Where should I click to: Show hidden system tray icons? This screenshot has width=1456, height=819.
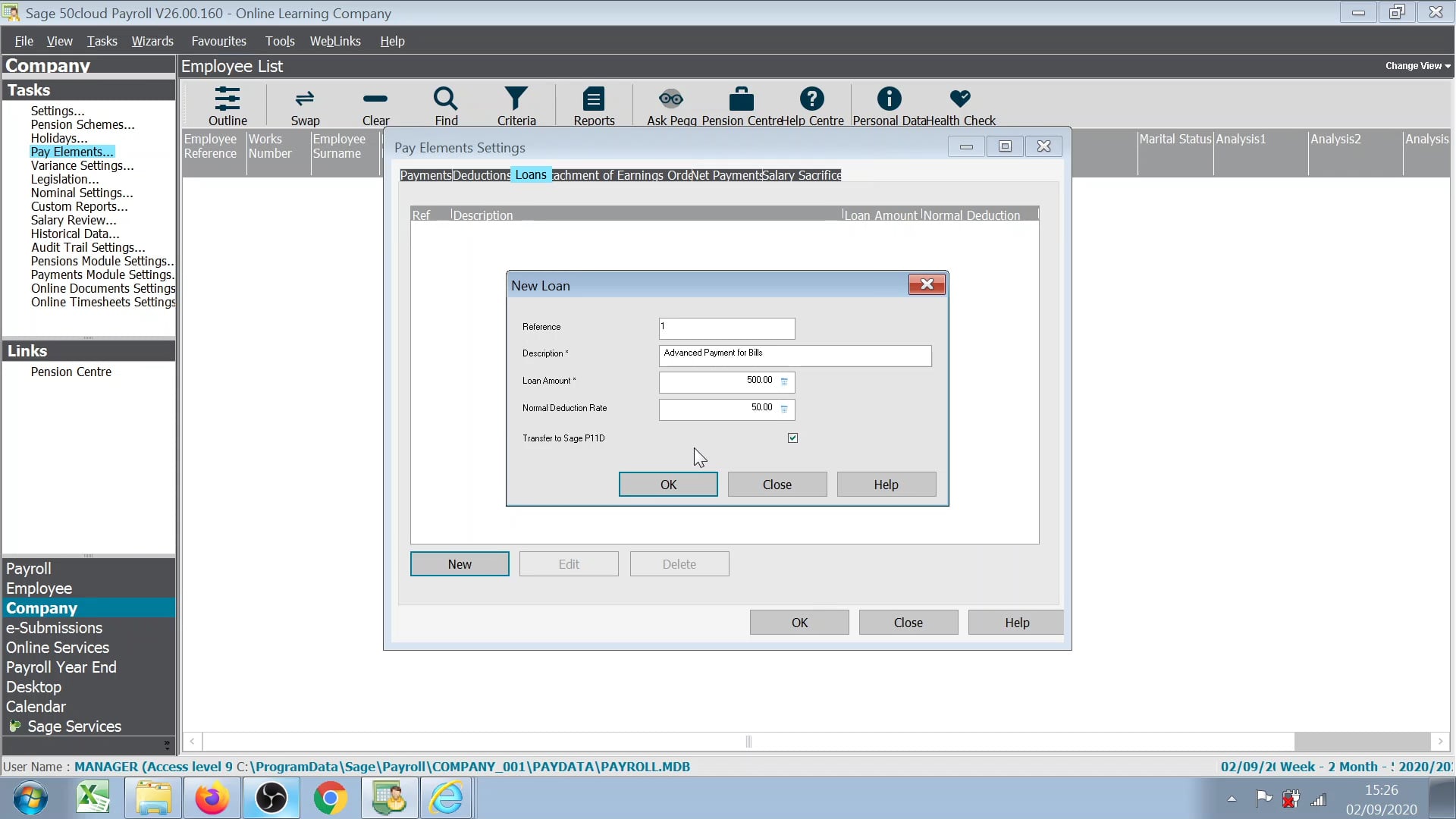[x=1232, y=799]
